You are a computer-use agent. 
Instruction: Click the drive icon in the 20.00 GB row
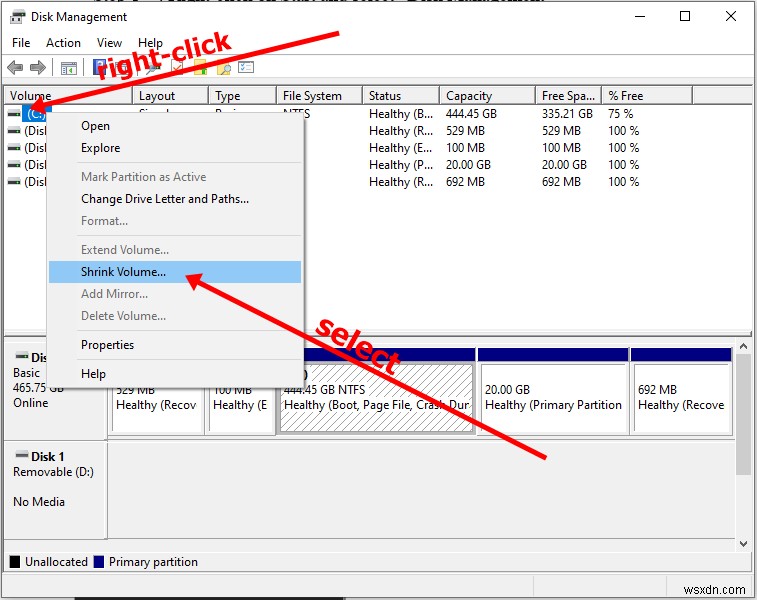[x=14, y=165]
